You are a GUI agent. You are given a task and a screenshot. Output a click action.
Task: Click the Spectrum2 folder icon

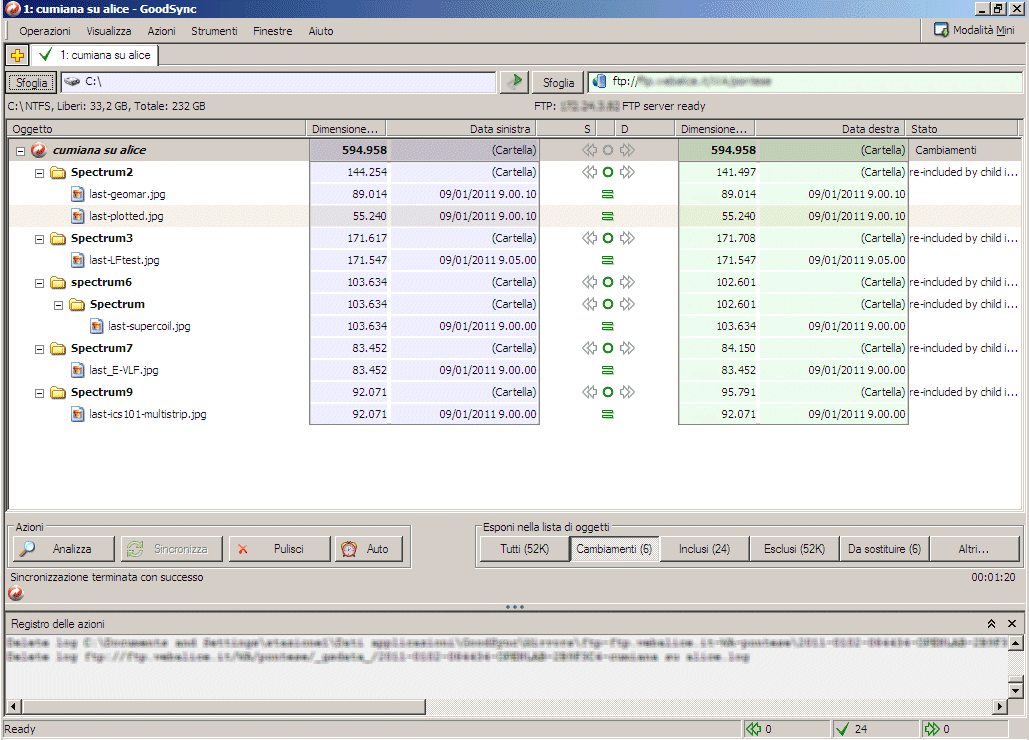(58, 173)
